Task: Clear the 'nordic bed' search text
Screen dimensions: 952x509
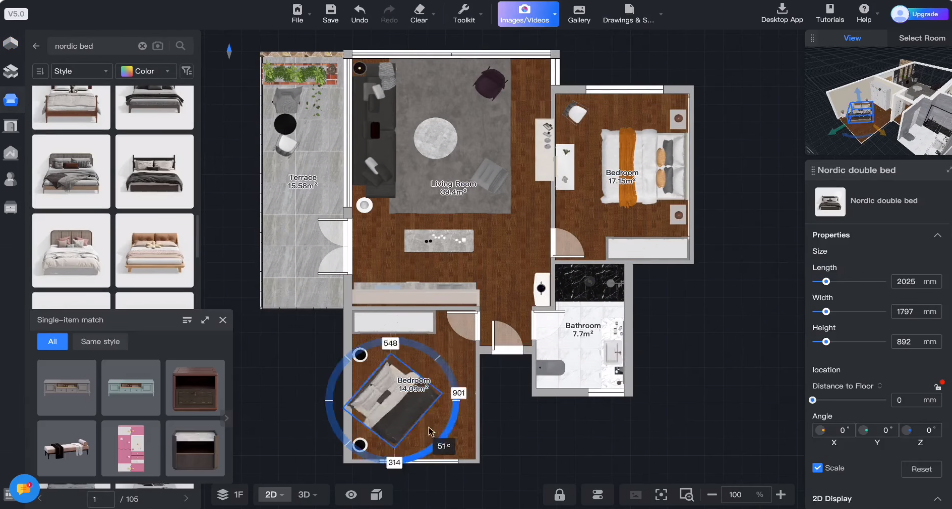Action: tap(142, 46)
